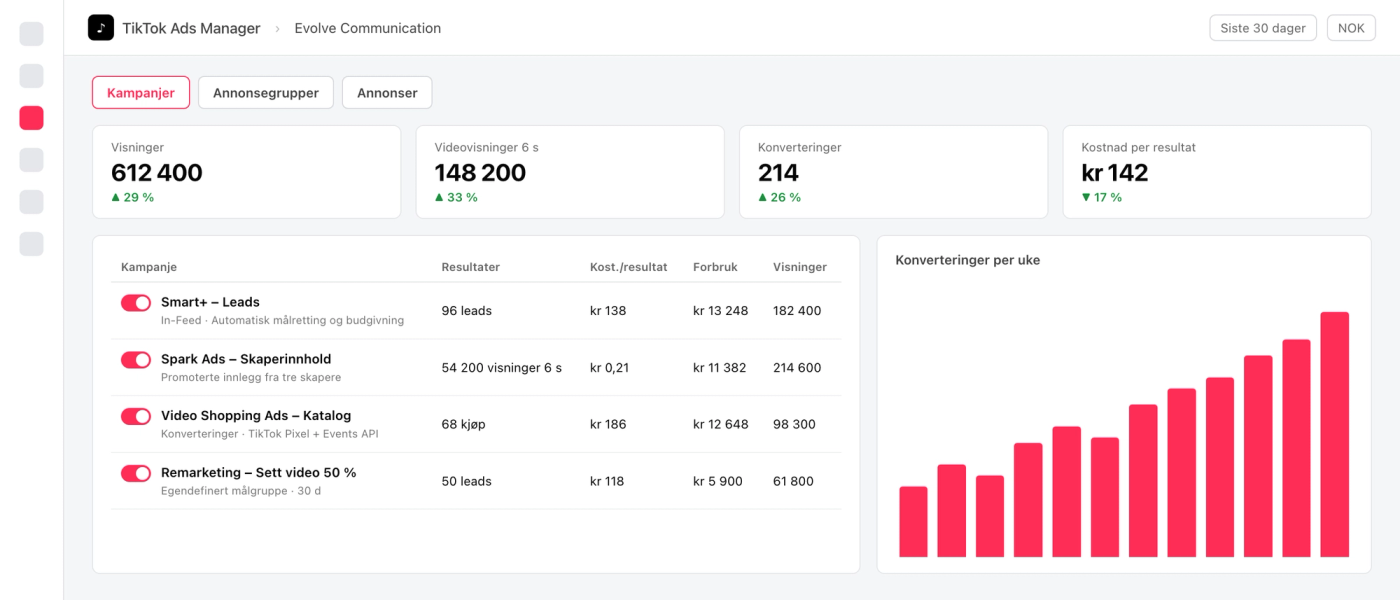Switch off Video Shopping Ads – Katalog

[x=136, y=416]
